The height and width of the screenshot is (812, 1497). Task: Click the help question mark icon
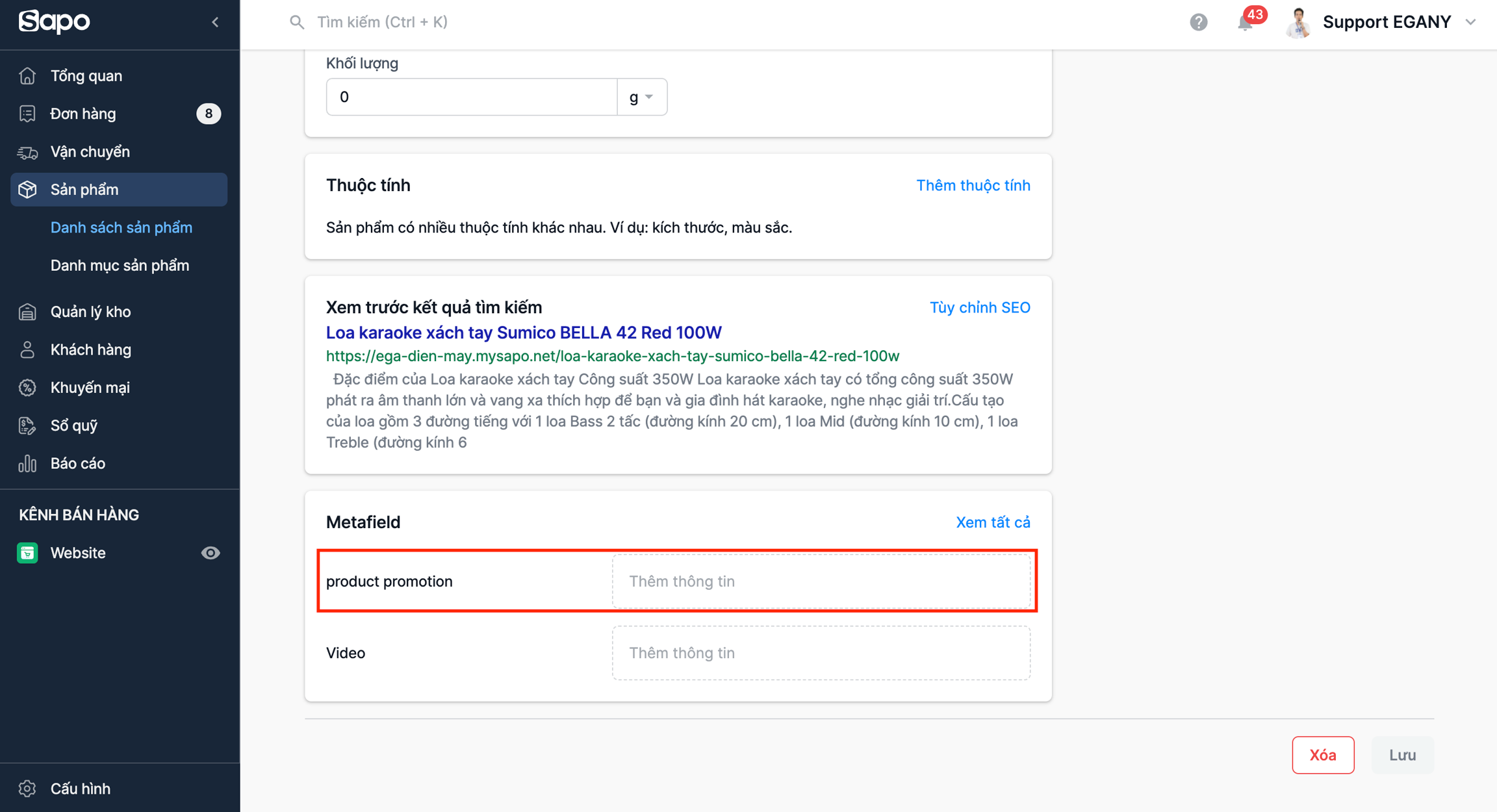click(x=1198, y=22)
